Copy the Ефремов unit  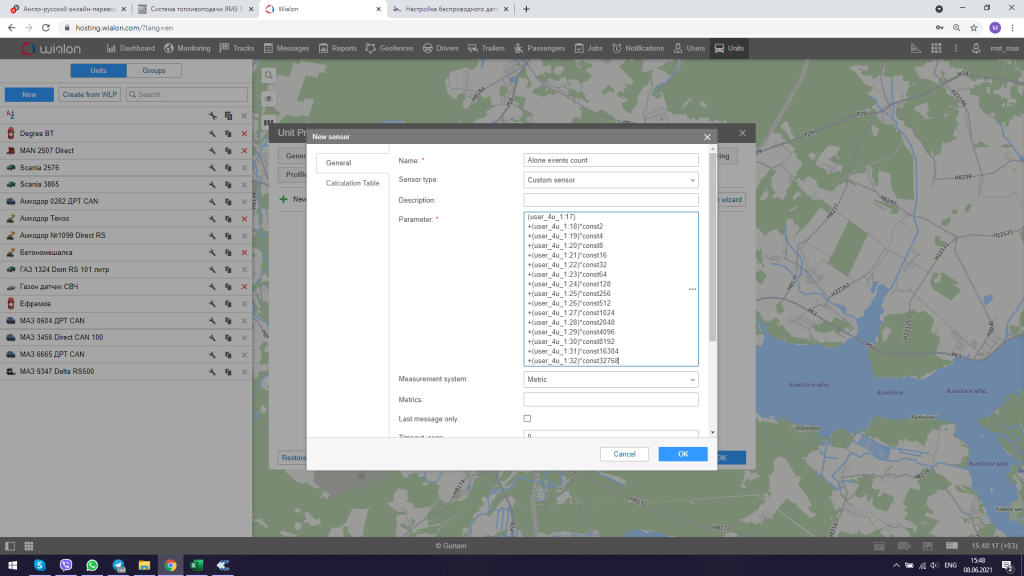(x=229, y=304)
